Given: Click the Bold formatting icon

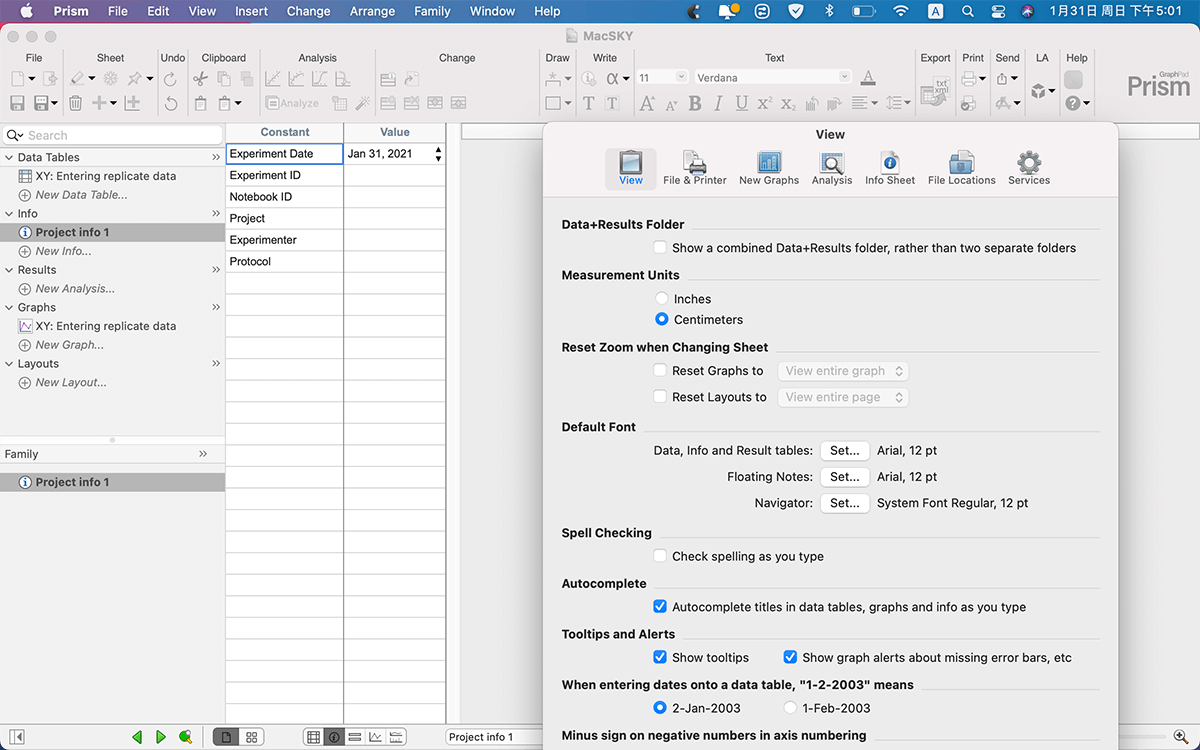Looking at the screenshot, I should click(695, 103).
